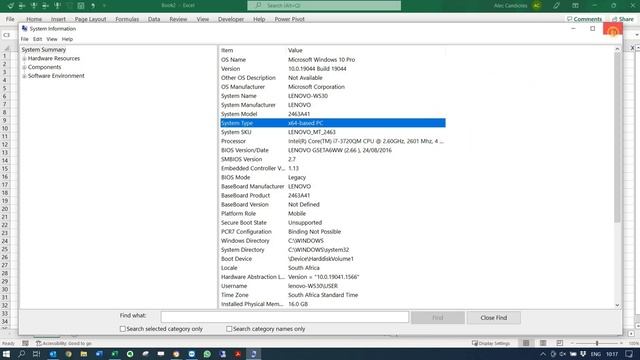Select the Secure Boot State row
The image size is (640, 360).
coord(333,223)
